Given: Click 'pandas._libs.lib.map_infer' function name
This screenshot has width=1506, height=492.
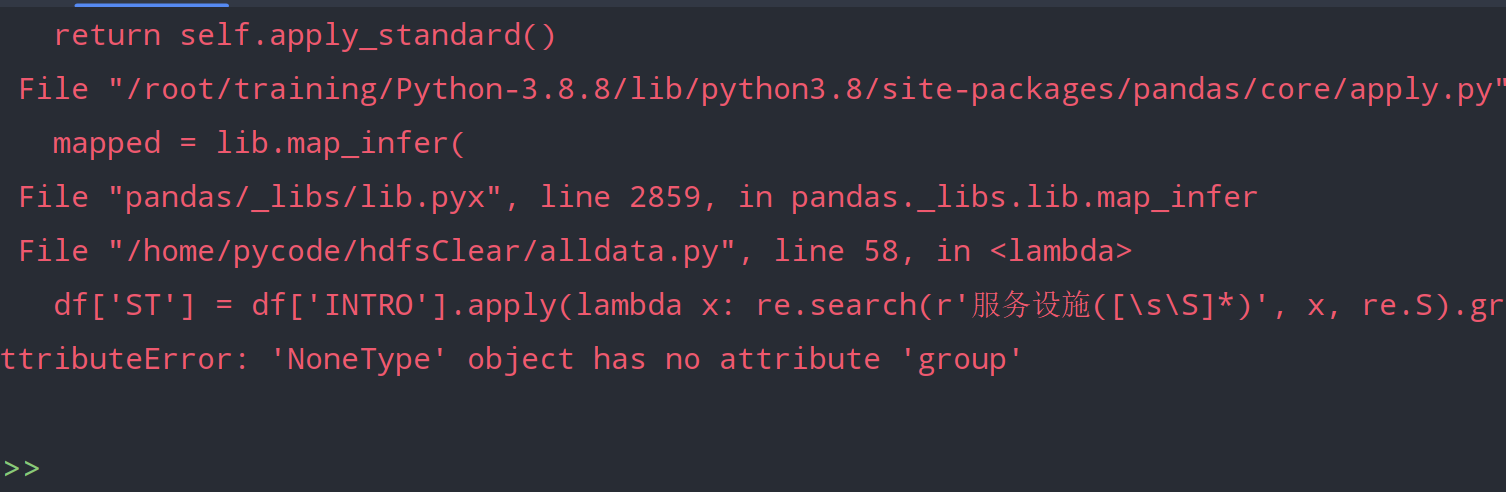Looking at the screenshot, I should coord(1024,197).
